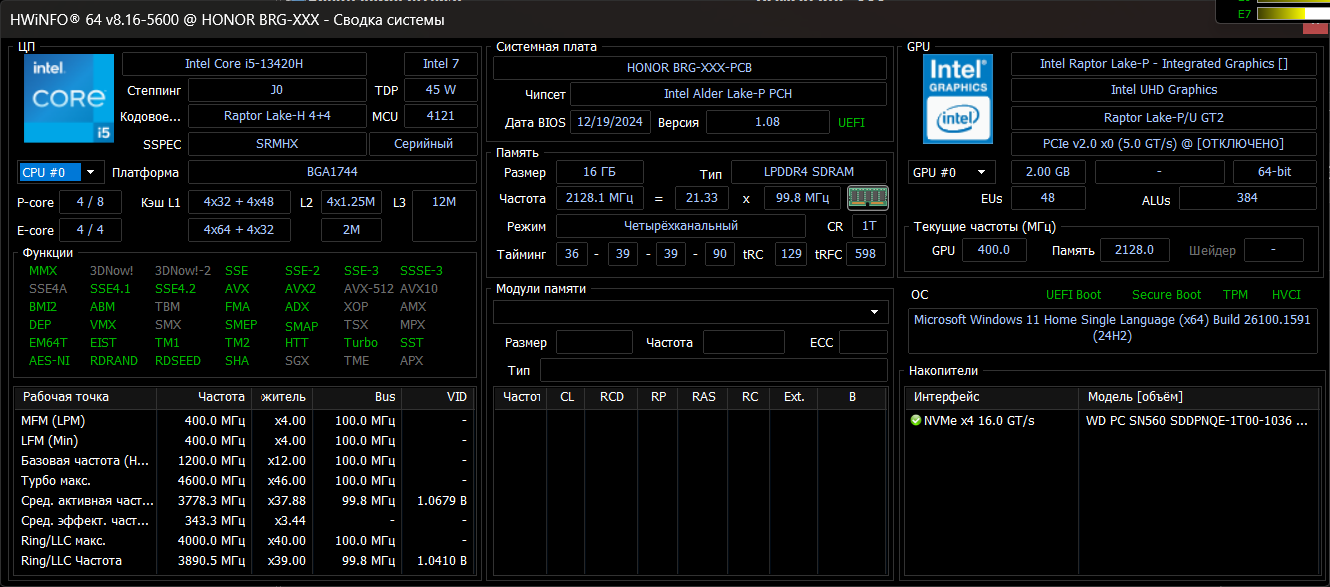Viewport: 1330px width, 587px height.
Task: Open the GPU #0 selector dropdown
Action: [952, 172]
